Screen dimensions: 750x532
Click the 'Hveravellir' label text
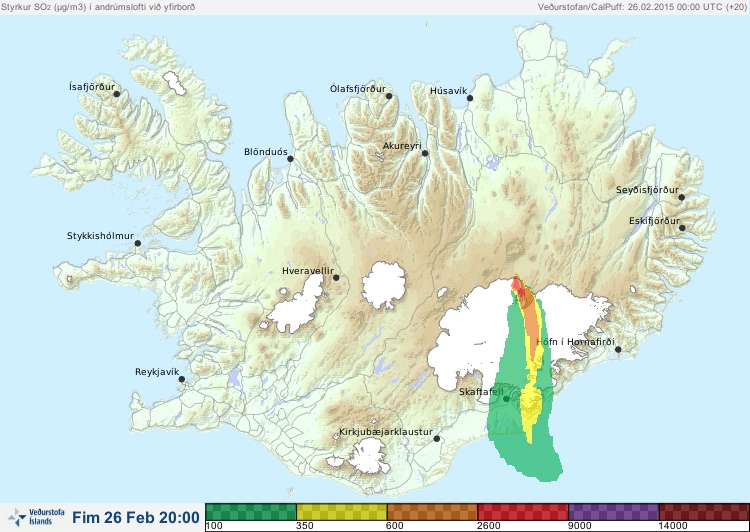coord(308,271)
